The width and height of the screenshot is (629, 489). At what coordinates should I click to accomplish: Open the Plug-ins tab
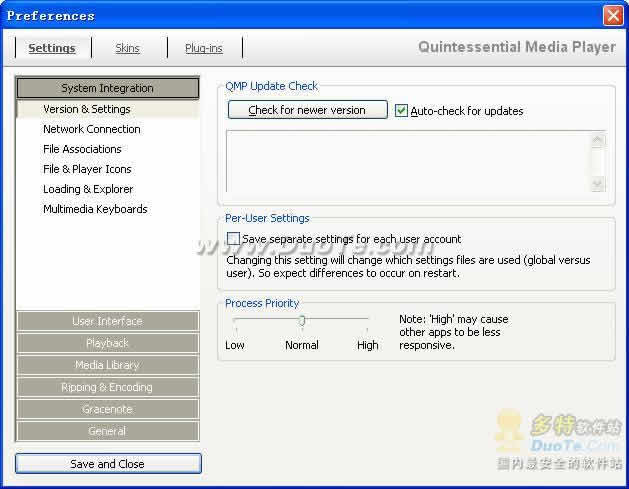(x=204, y=48)
